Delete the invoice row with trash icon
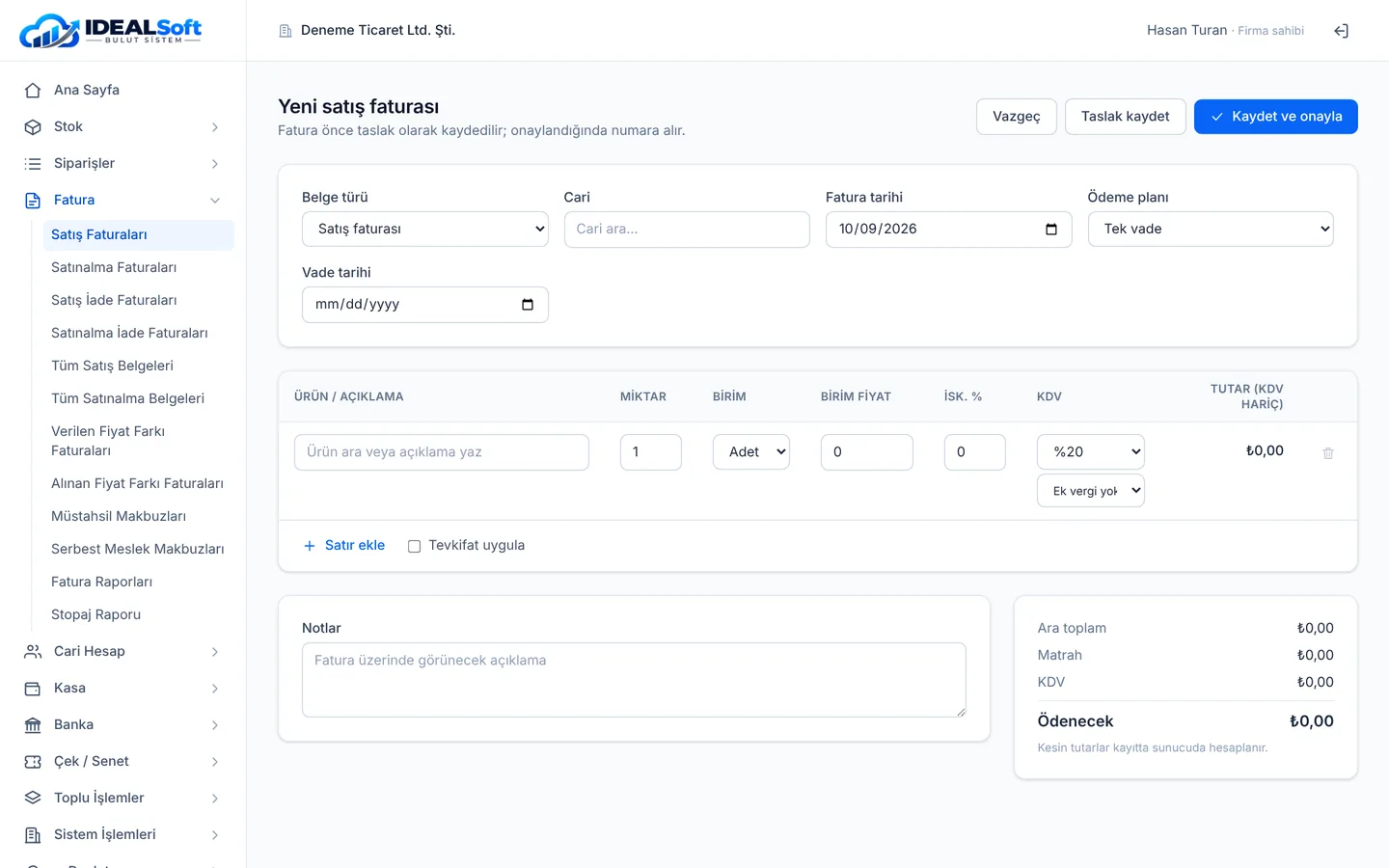The width and height of the screenshot is (1389, 868). click(x=1328, y=452)
